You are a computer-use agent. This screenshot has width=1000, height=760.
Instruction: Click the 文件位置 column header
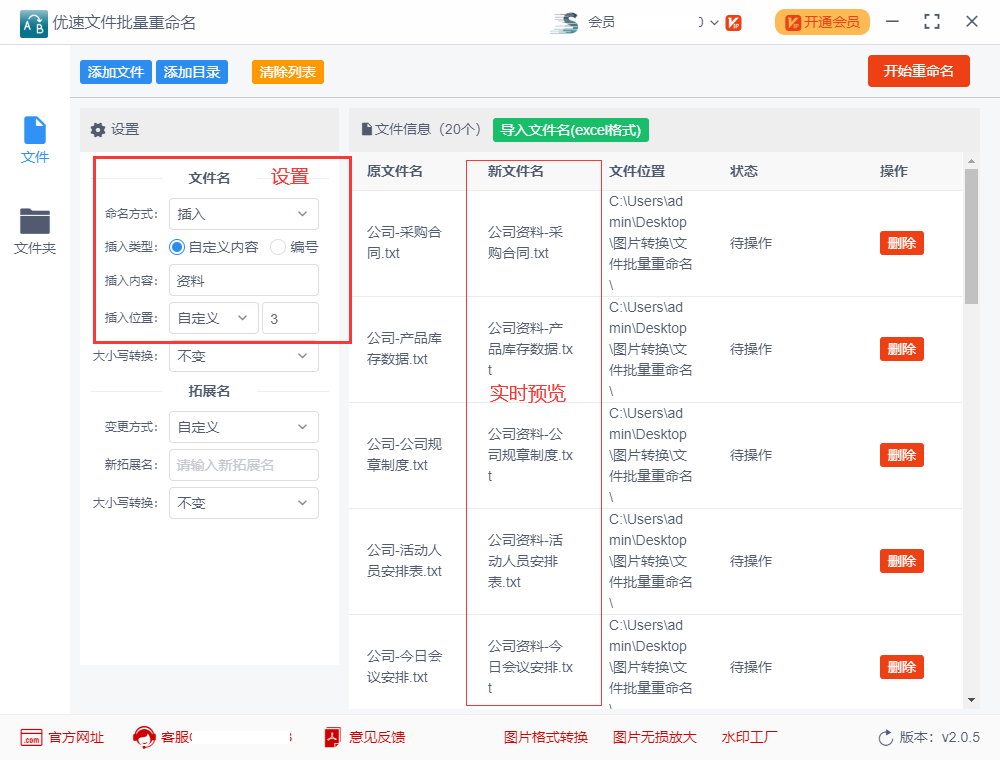pyautogui.click(x=637, y=171)
